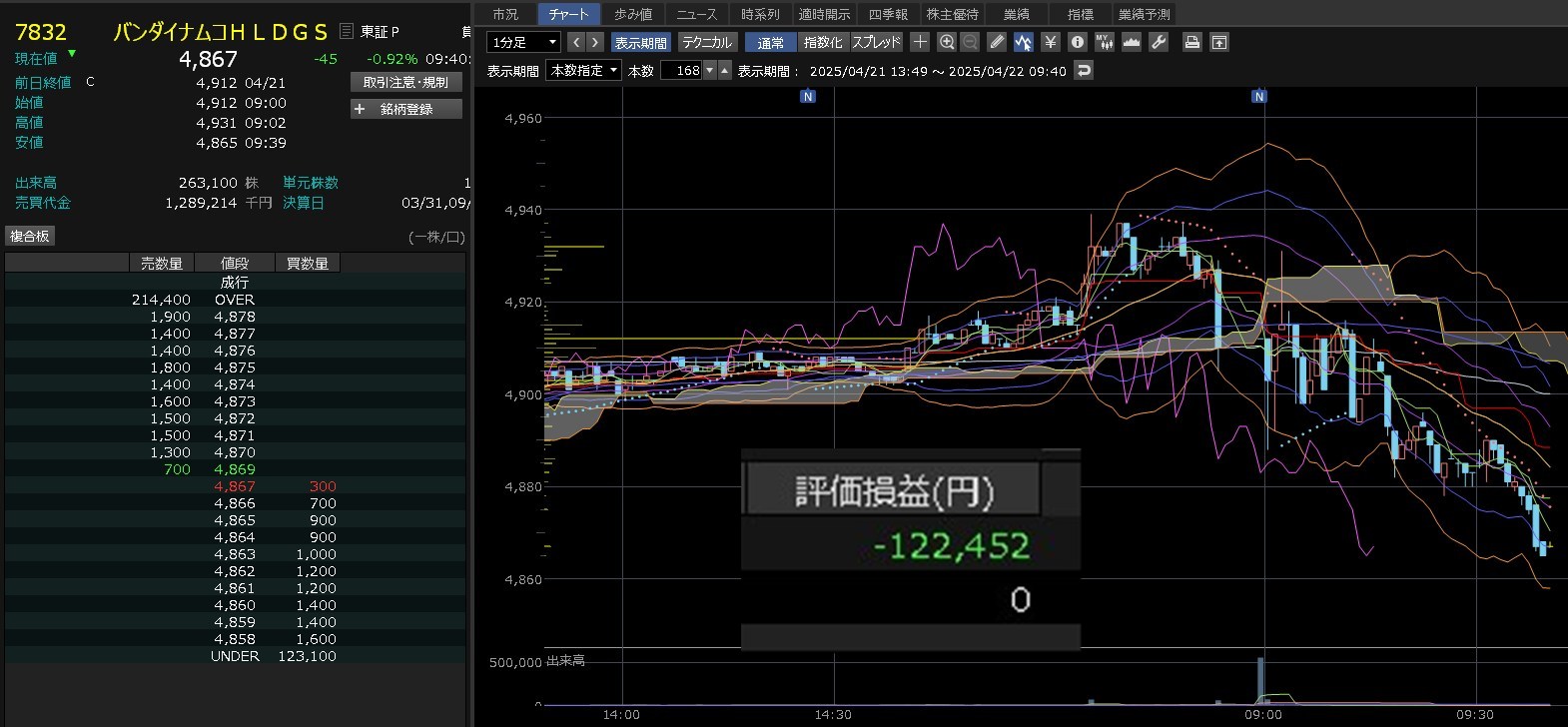
Task: Click the 売数量 column header
Action: click(162, 264)
